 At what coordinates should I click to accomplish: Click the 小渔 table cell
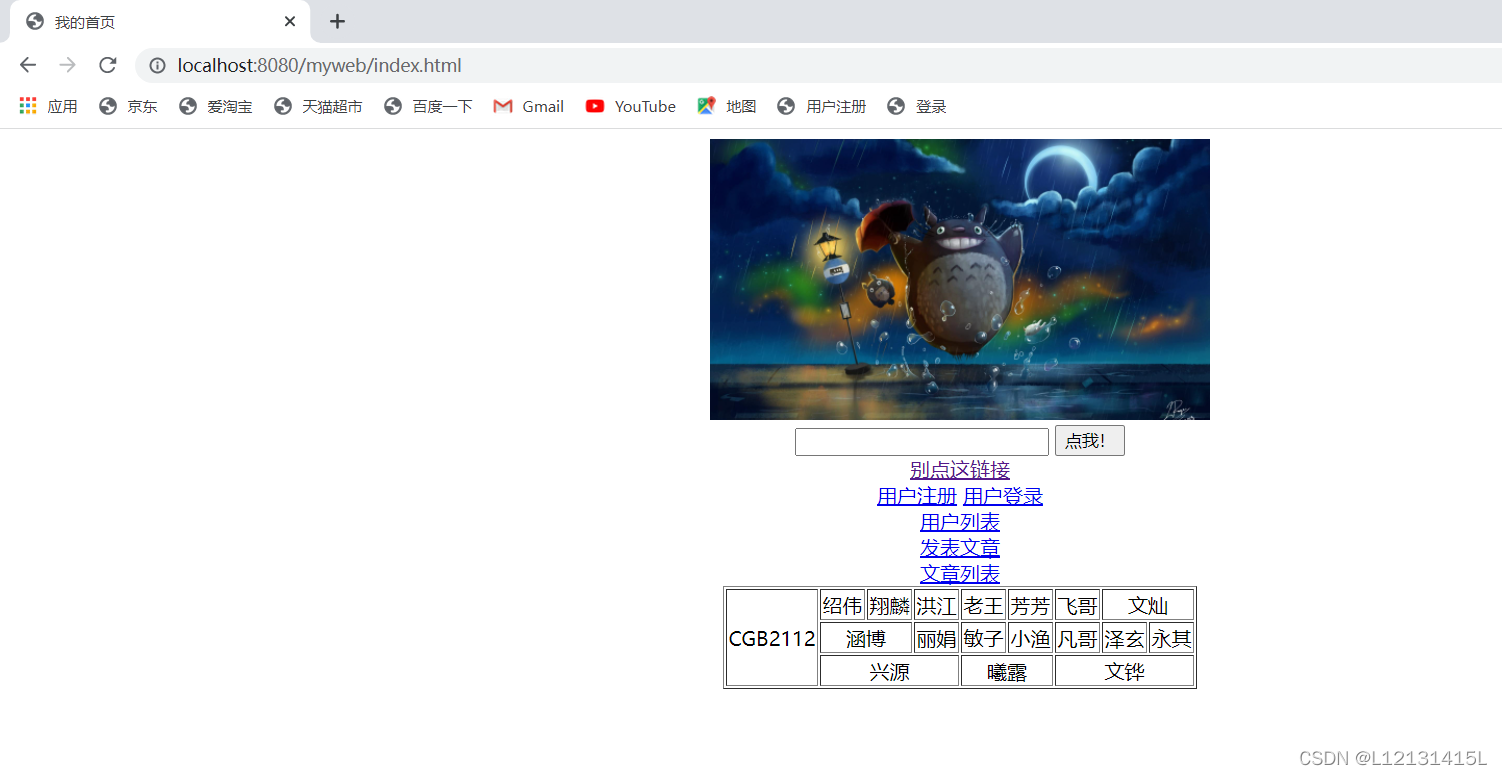[x=1030, y=638]
